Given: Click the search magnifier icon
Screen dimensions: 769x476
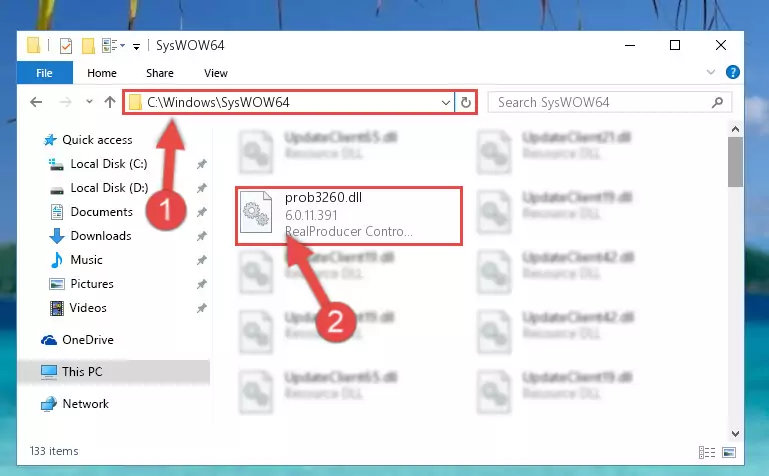Looking at the screenshot, I should (717, 102).
